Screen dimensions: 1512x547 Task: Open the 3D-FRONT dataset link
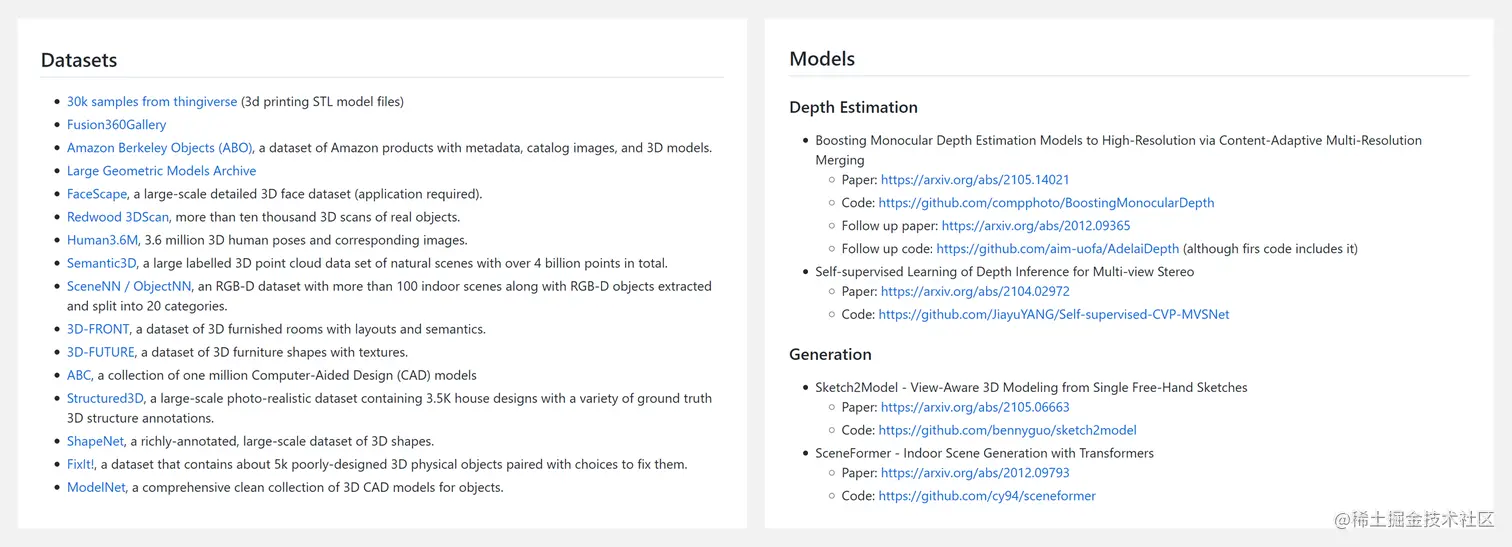pyautogui.click(x=98, y=329)
